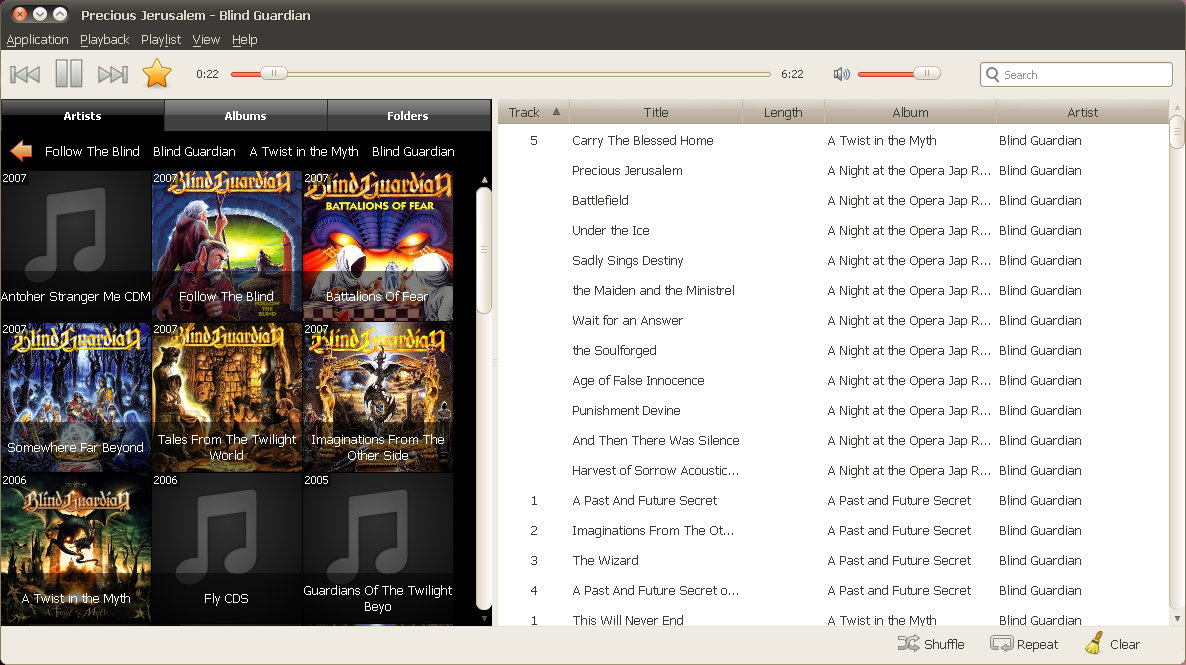Select the track Age of False Innocence
Screen dimensions: 1186x665
click(834, 381)
